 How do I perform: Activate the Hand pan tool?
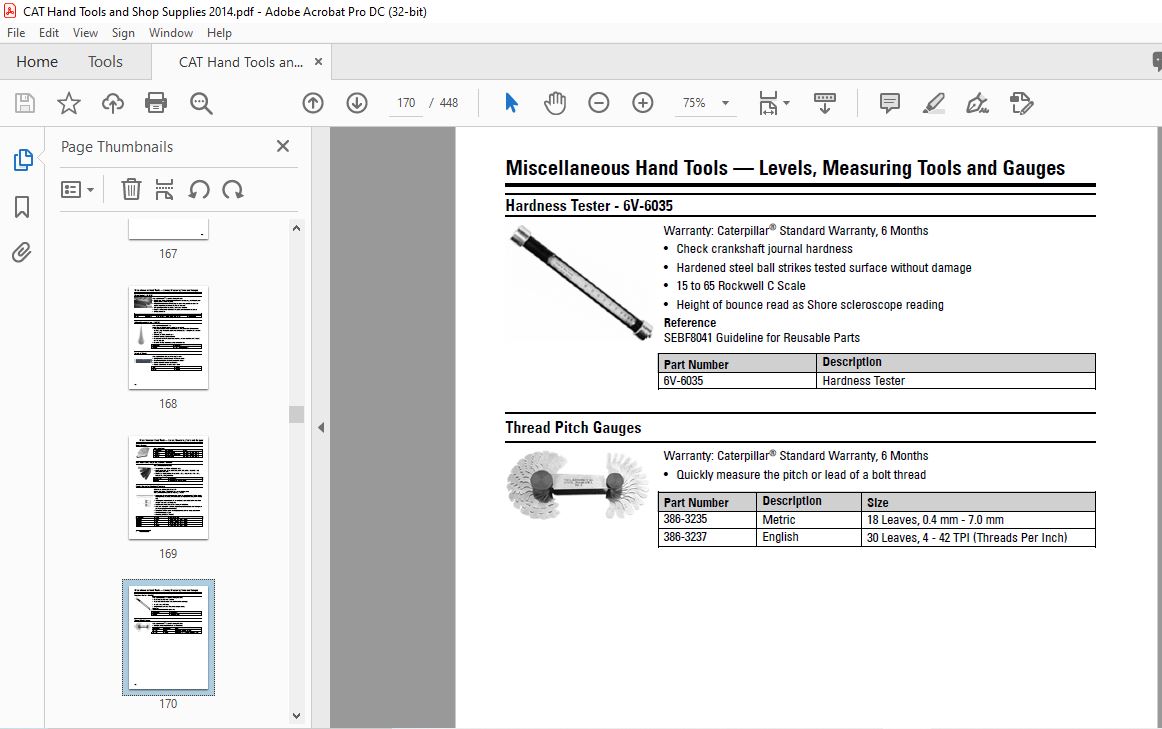click(x=554, y=103)
